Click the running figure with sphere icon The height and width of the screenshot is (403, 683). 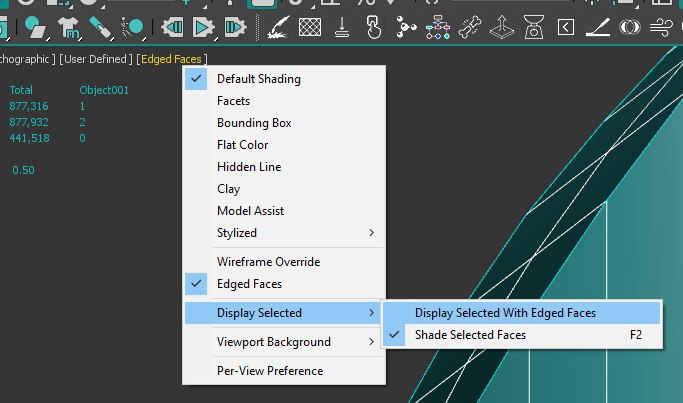(x=132, y=27)
